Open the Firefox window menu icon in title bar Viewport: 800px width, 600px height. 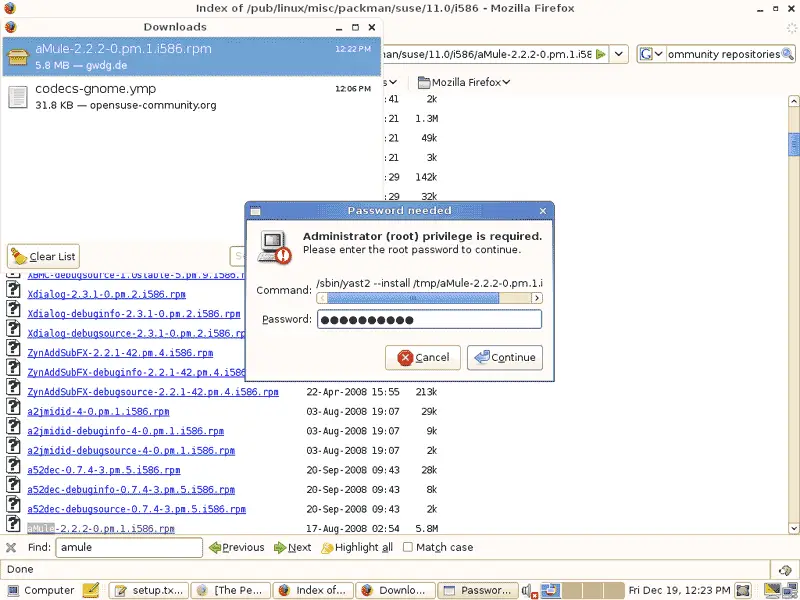pyautogui.click(x=10, y=8)
